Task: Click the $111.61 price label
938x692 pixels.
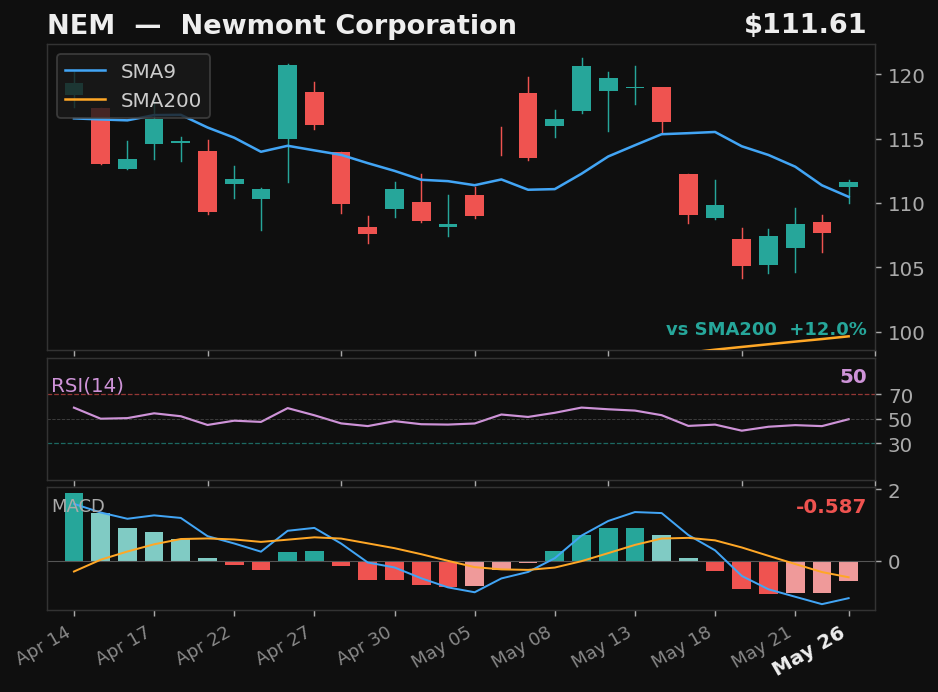Action: coord(805,25)
